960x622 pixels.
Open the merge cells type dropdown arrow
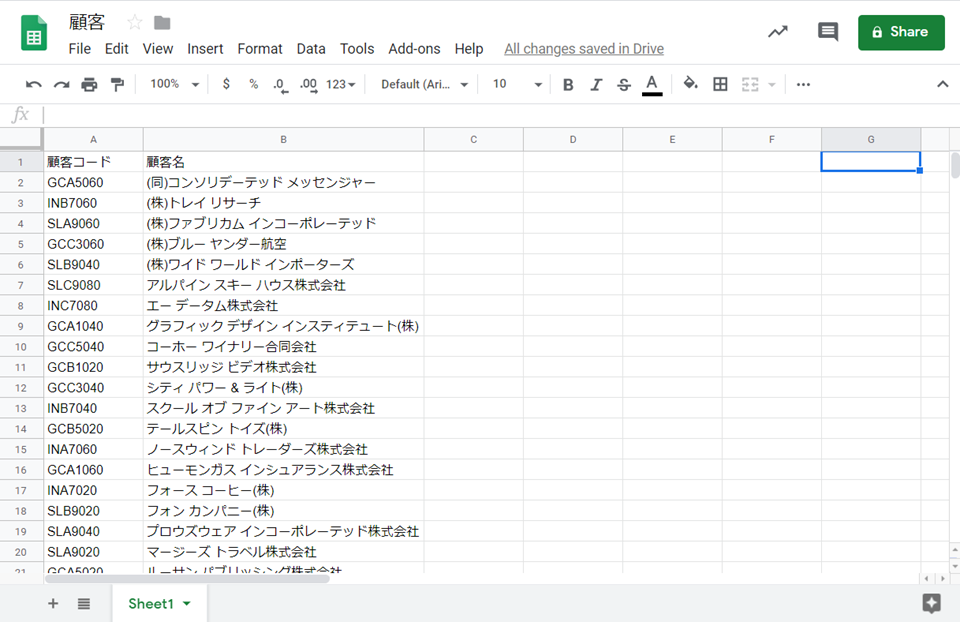click(x=771, y=84)
